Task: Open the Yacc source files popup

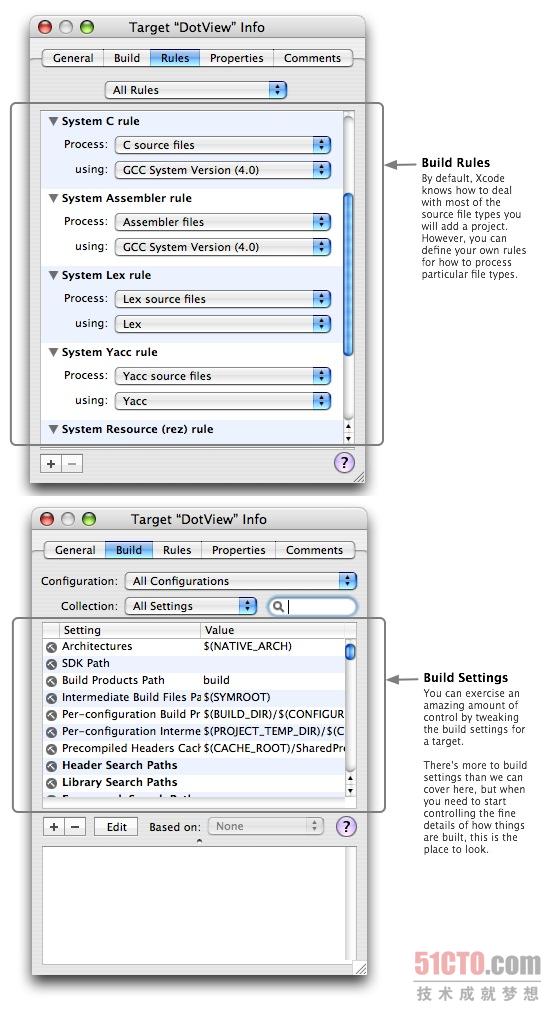Action: (223, 376)
